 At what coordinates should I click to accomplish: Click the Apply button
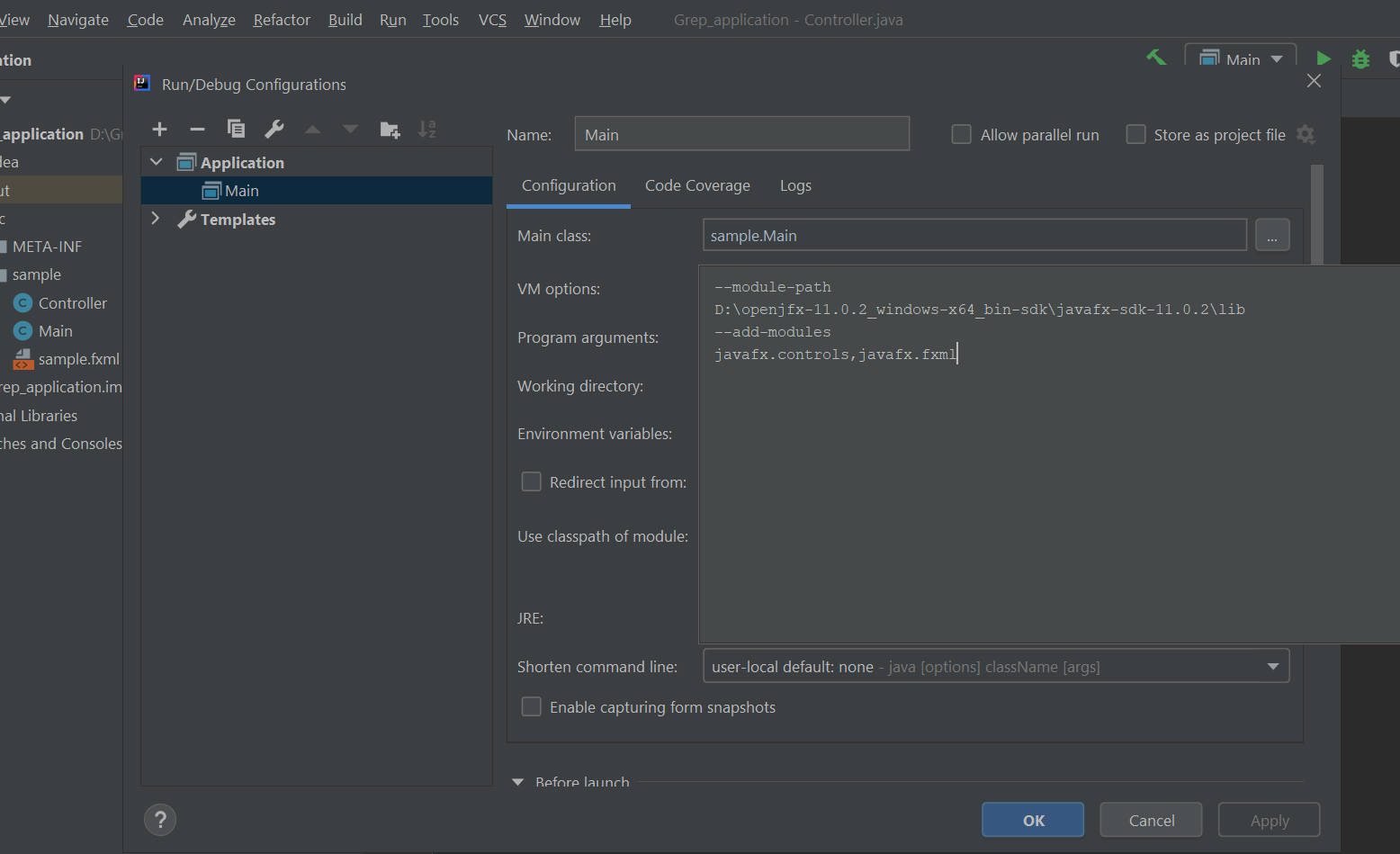pyautogui.click(x=1270, y=820)
